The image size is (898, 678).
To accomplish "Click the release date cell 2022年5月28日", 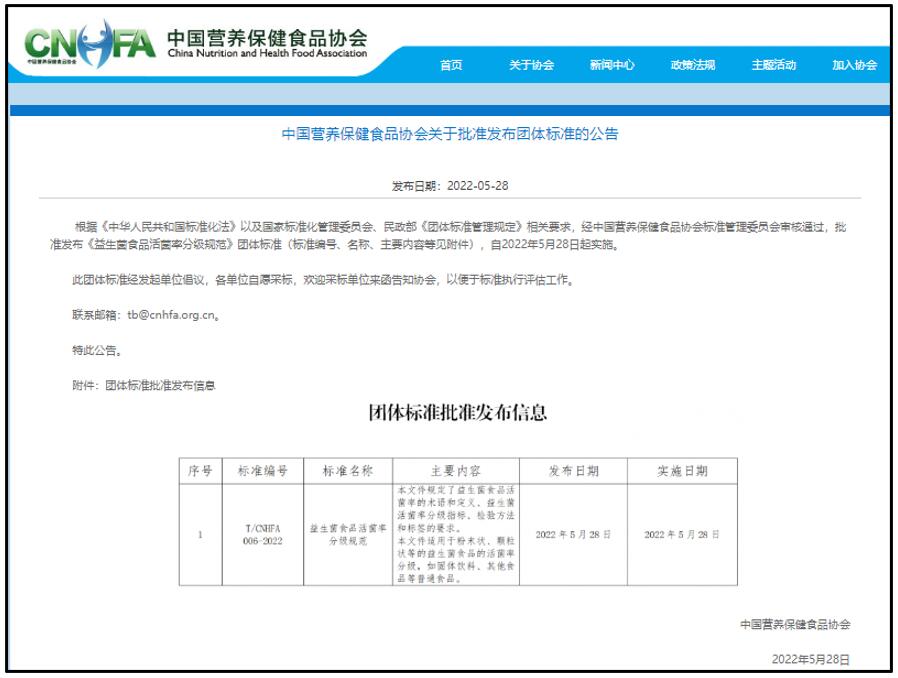I will 573,534.
